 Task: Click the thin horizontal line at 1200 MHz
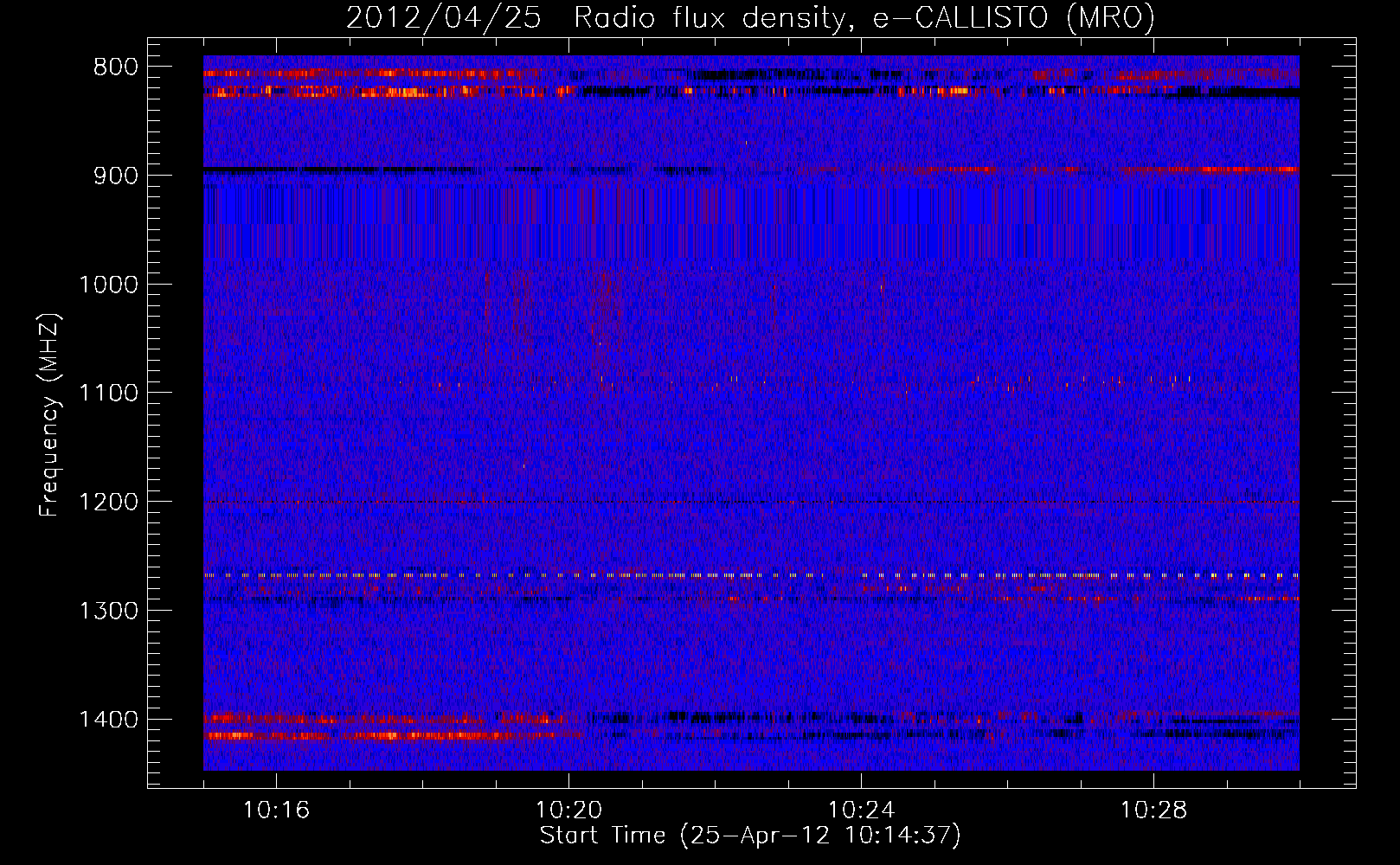tap(751, 503)
